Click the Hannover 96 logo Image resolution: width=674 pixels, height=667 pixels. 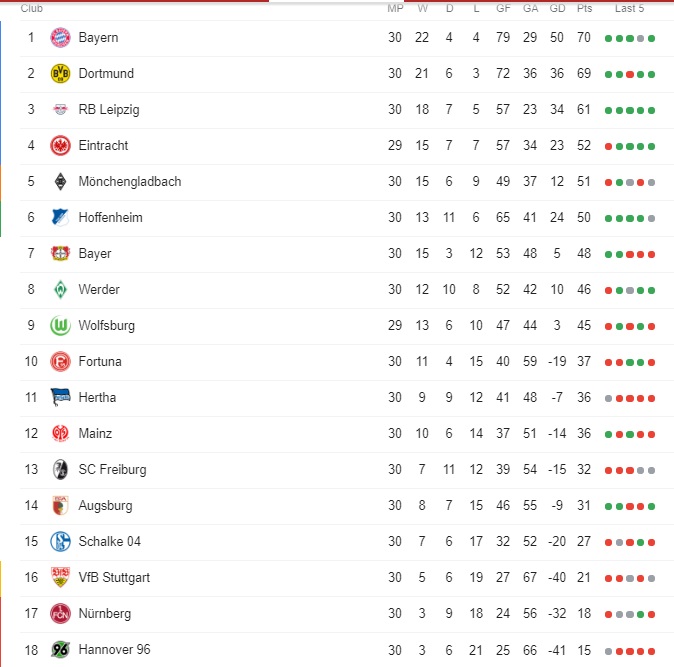60,649
